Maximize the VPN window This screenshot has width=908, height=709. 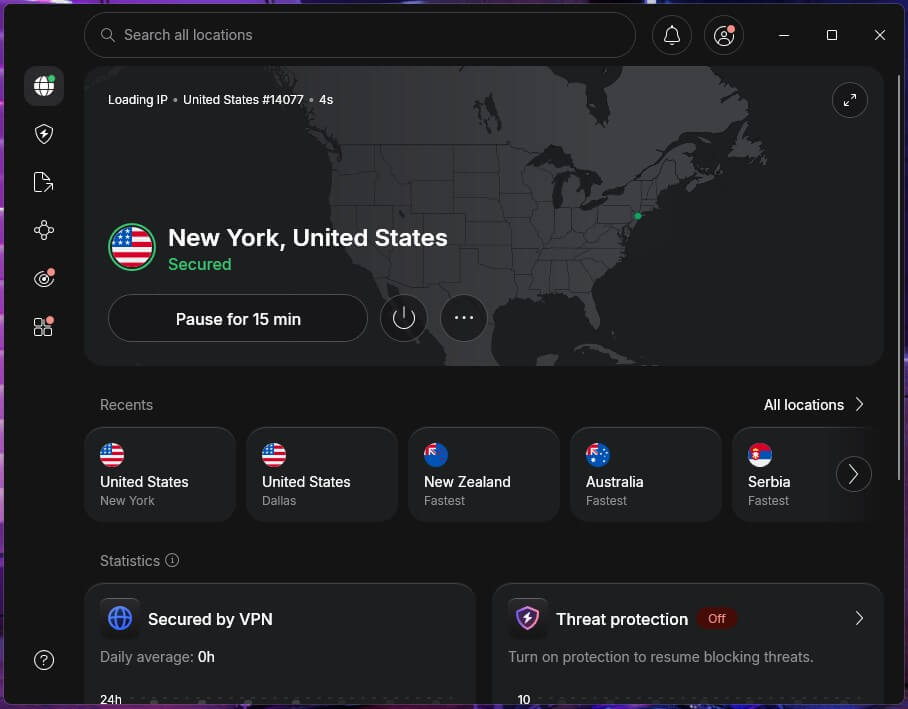(832, 35)
